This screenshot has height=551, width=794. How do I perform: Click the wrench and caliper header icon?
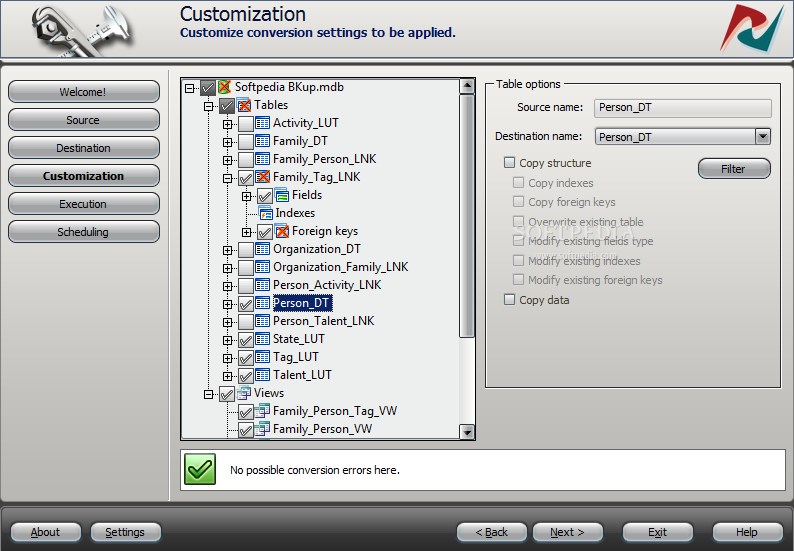tap(82, 30)
